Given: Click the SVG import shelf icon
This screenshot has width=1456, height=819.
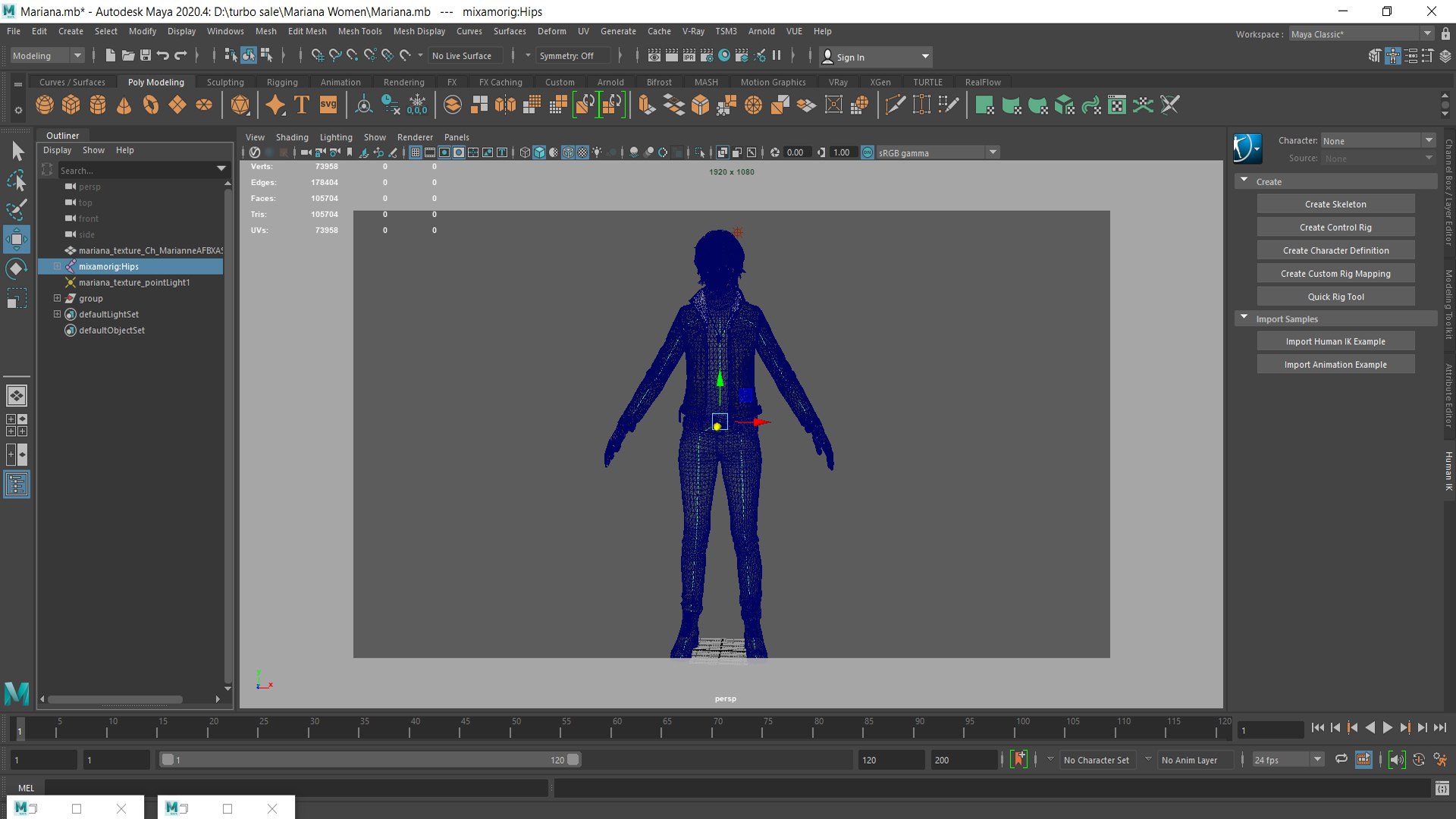Looking at the screenshot, I should coord(328,105).
